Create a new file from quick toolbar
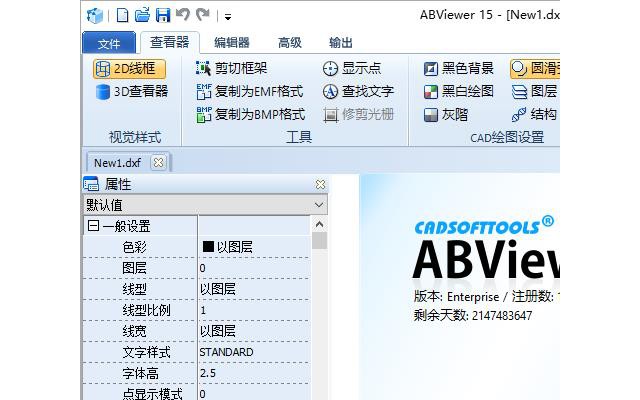This screenshot has width=640, height=400. tap(122, 15)
